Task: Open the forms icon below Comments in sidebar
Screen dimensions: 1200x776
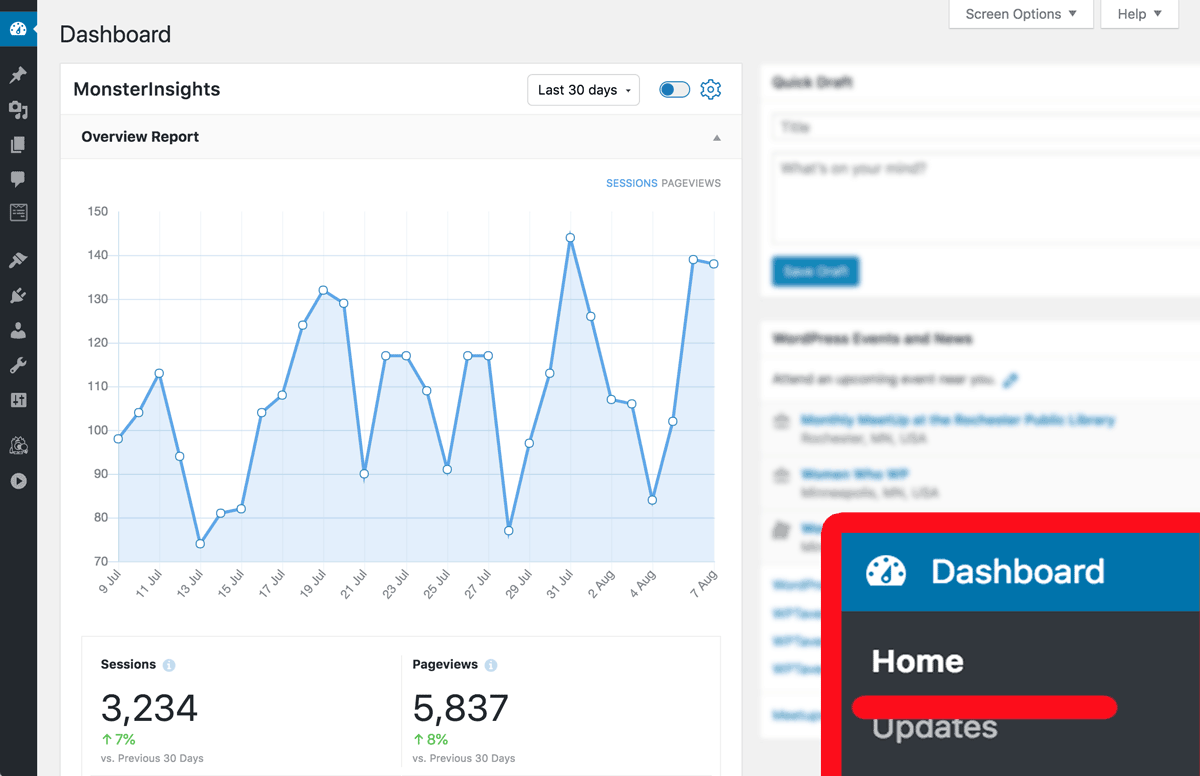Action: coord(18,212)
